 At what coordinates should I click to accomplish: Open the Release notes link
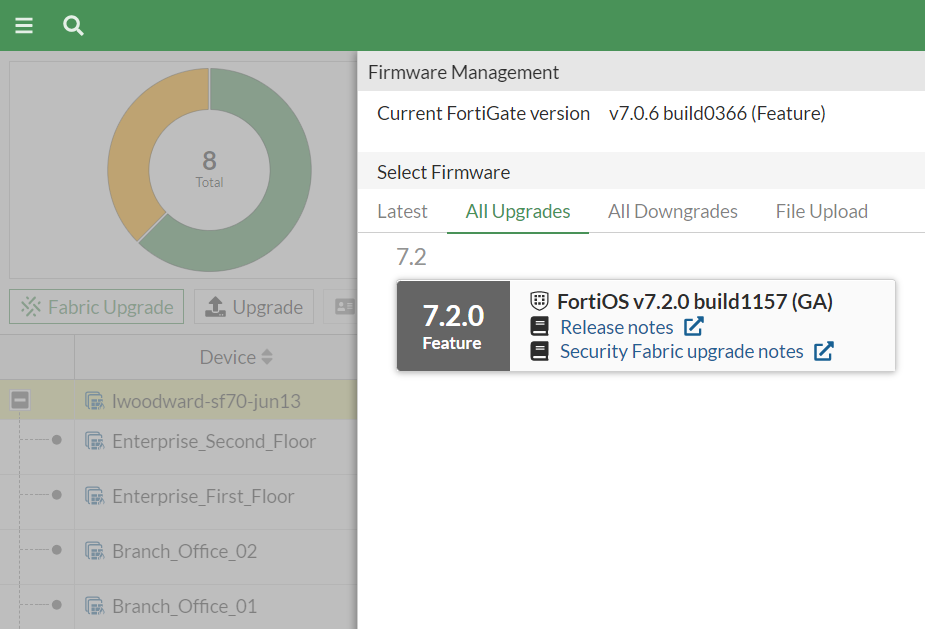616,327
